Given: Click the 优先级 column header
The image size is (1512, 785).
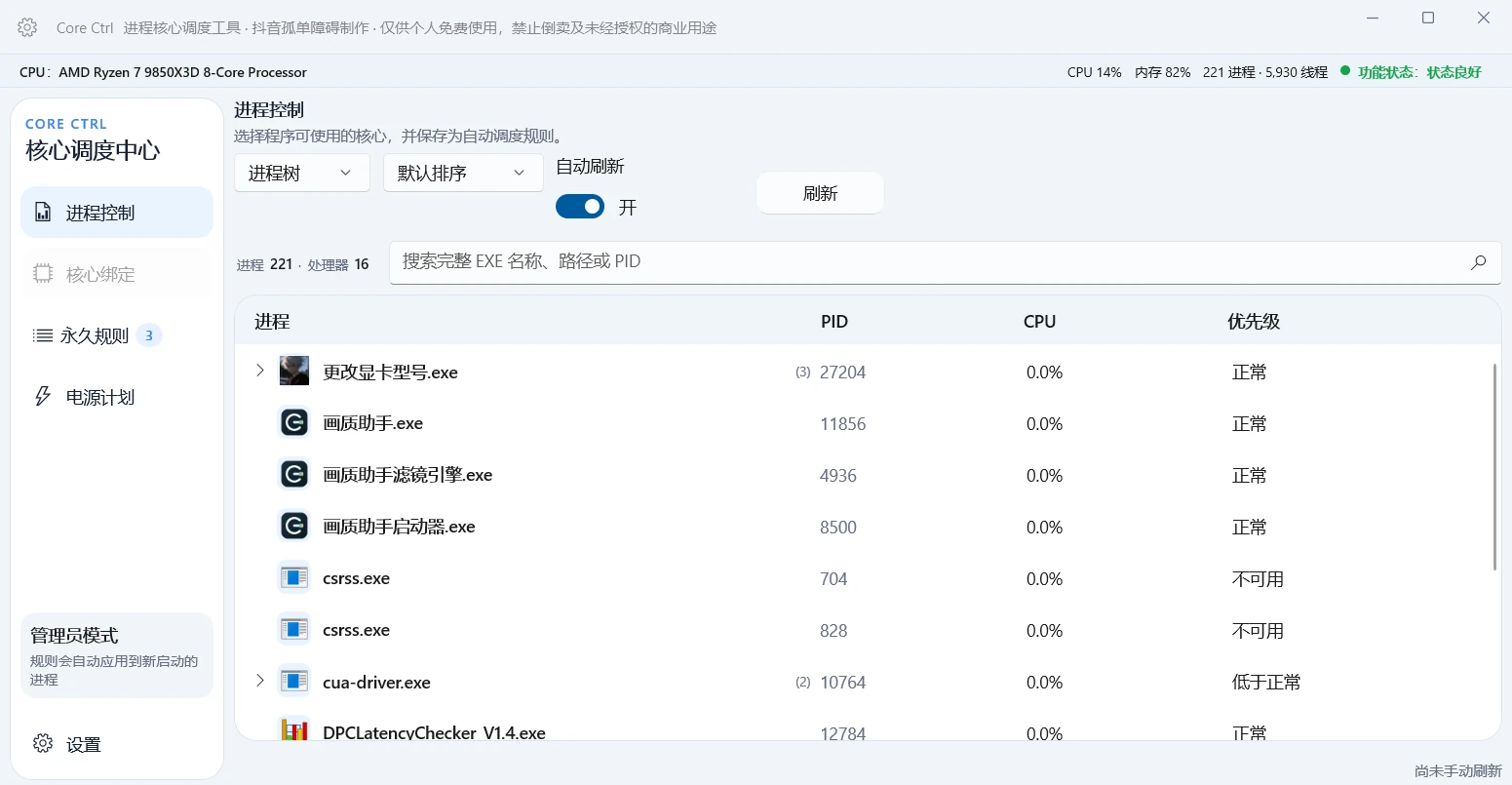Looking at the screenshot, I should (x=1254, y=322).
